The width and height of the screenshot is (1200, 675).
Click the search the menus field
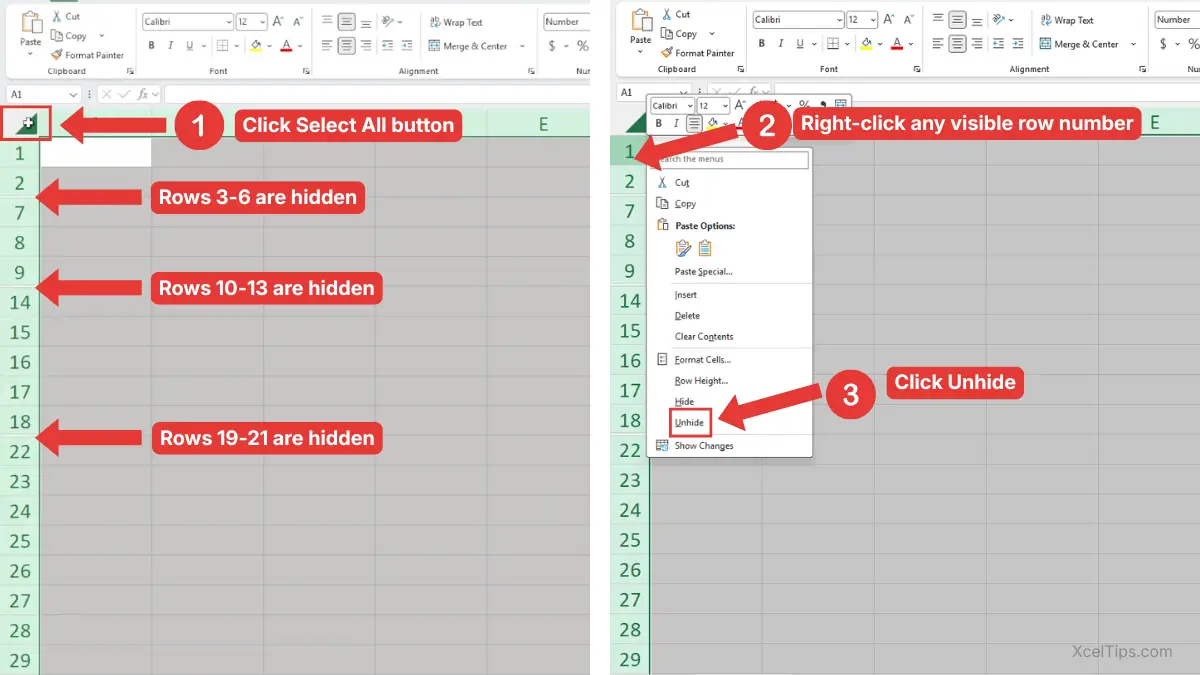pyautogui.click(x=731, y=159)
